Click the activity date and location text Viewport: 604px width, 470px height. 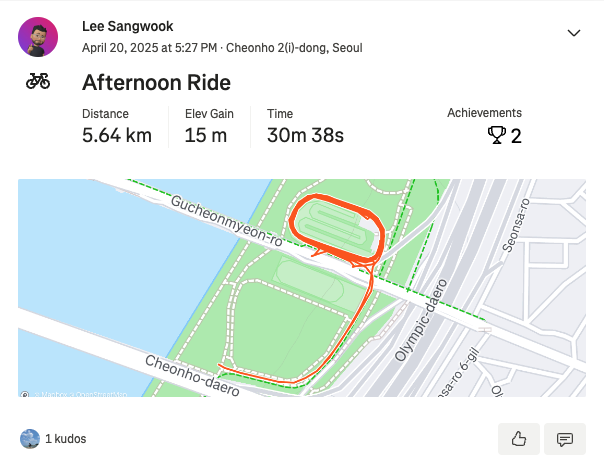click(x=222, y=48)
